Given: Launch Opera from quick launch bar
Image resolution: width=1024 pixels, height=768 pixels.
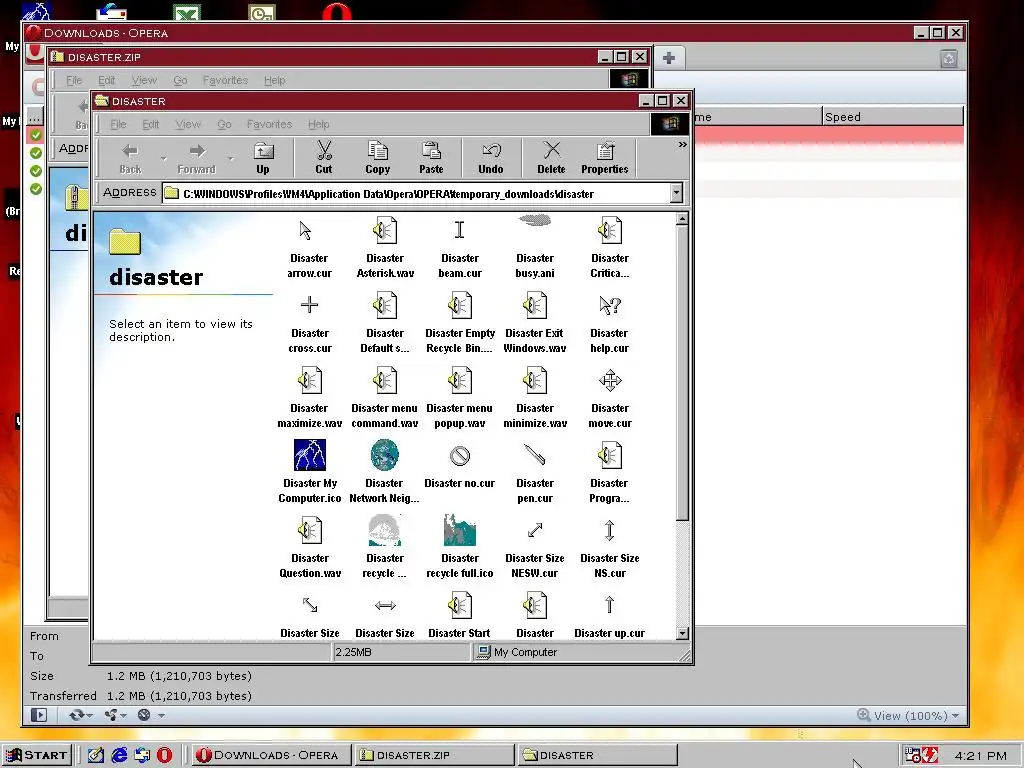Looking at the screenshot, I should (165, 755).
